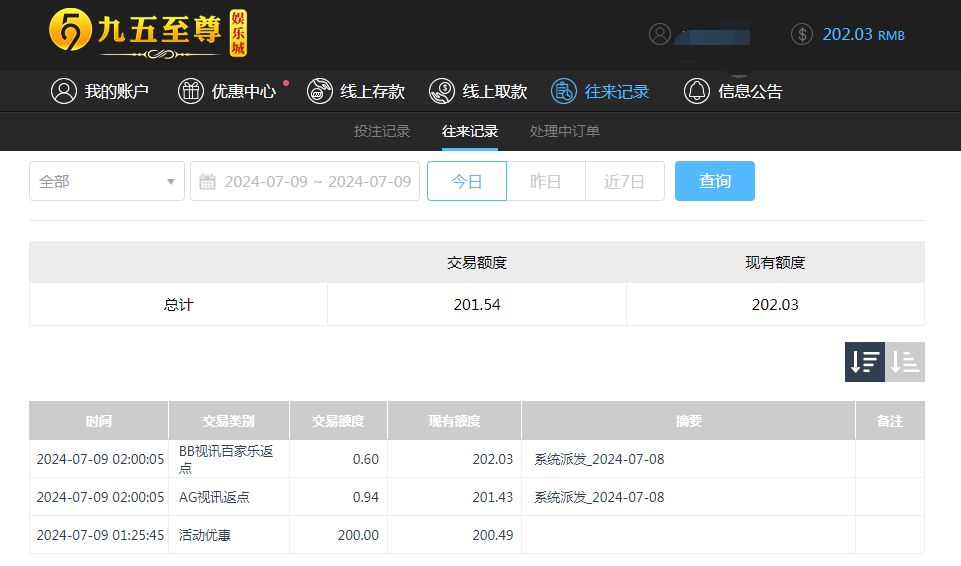Select the 近7日 date range option

pyautogui.click(x=624, y=181)
